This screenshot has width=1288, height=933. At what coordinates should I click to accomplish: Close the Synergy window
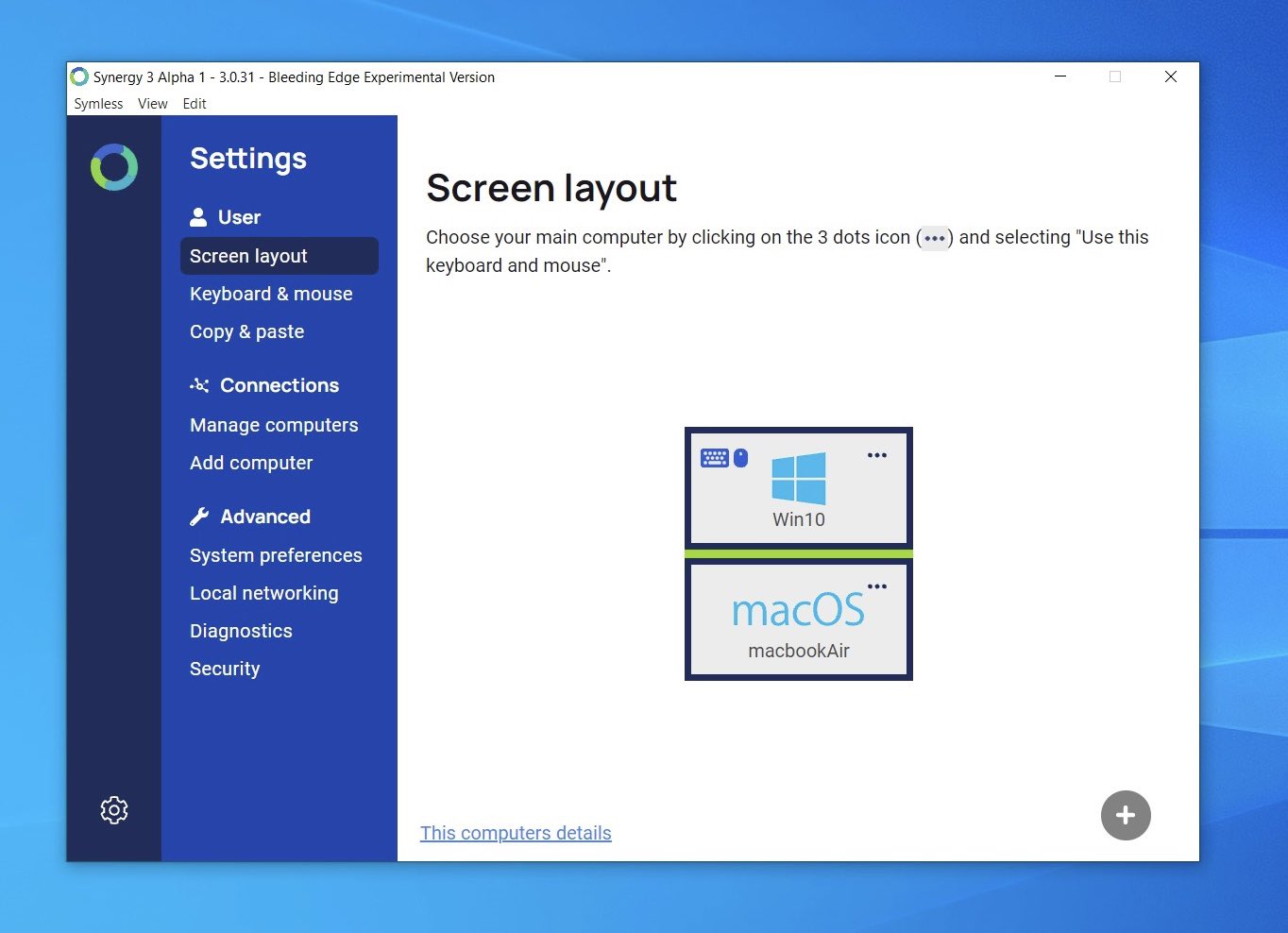pyautogui.click(x=1171, y=76)
